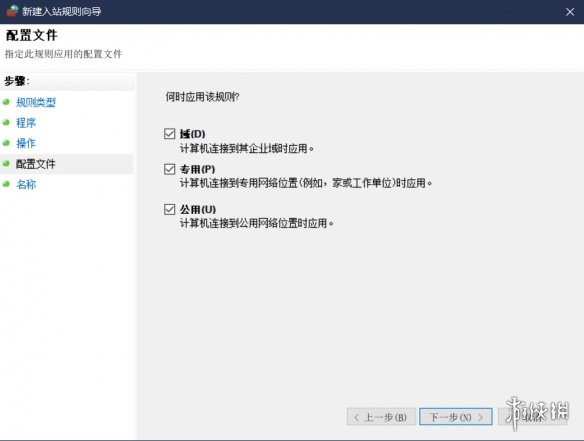Toggle the 公用(U) public checkbox

169,209
